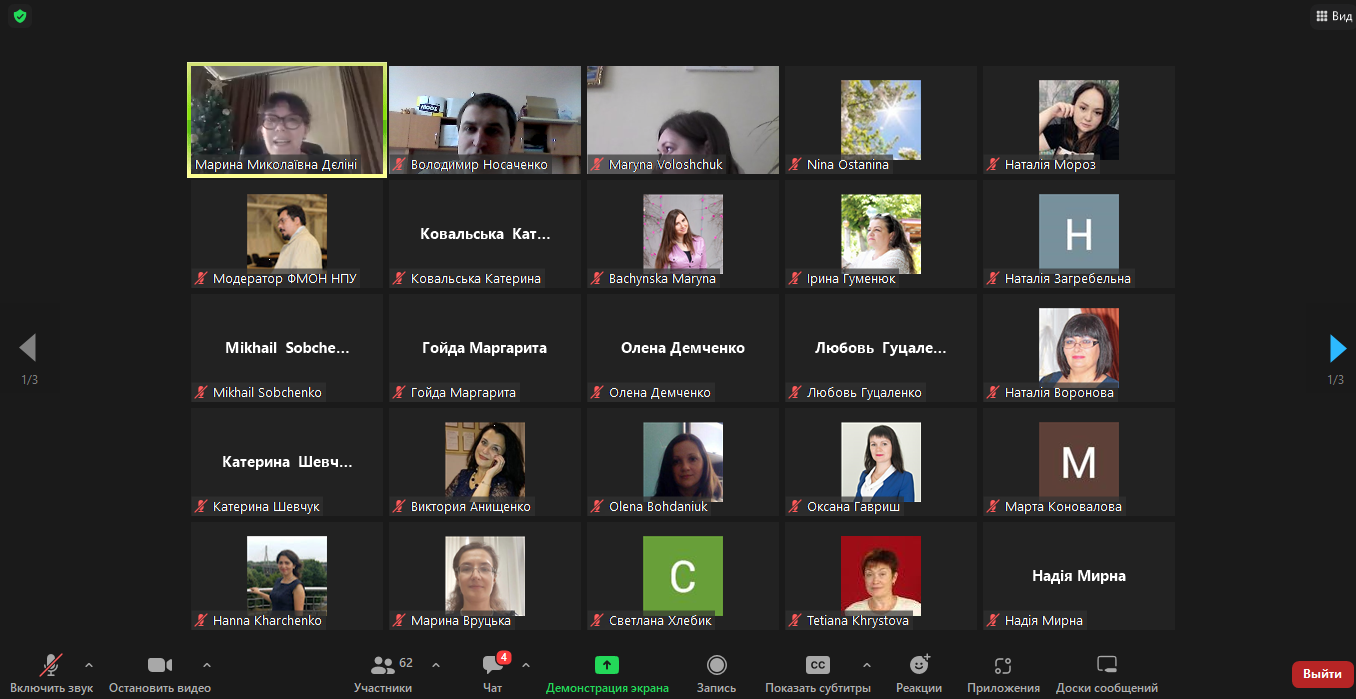The image size is (1356, 699).
Task: Expand the caret next to Показать субтитры
Action: pyautogui.click(x=866, y=664)
